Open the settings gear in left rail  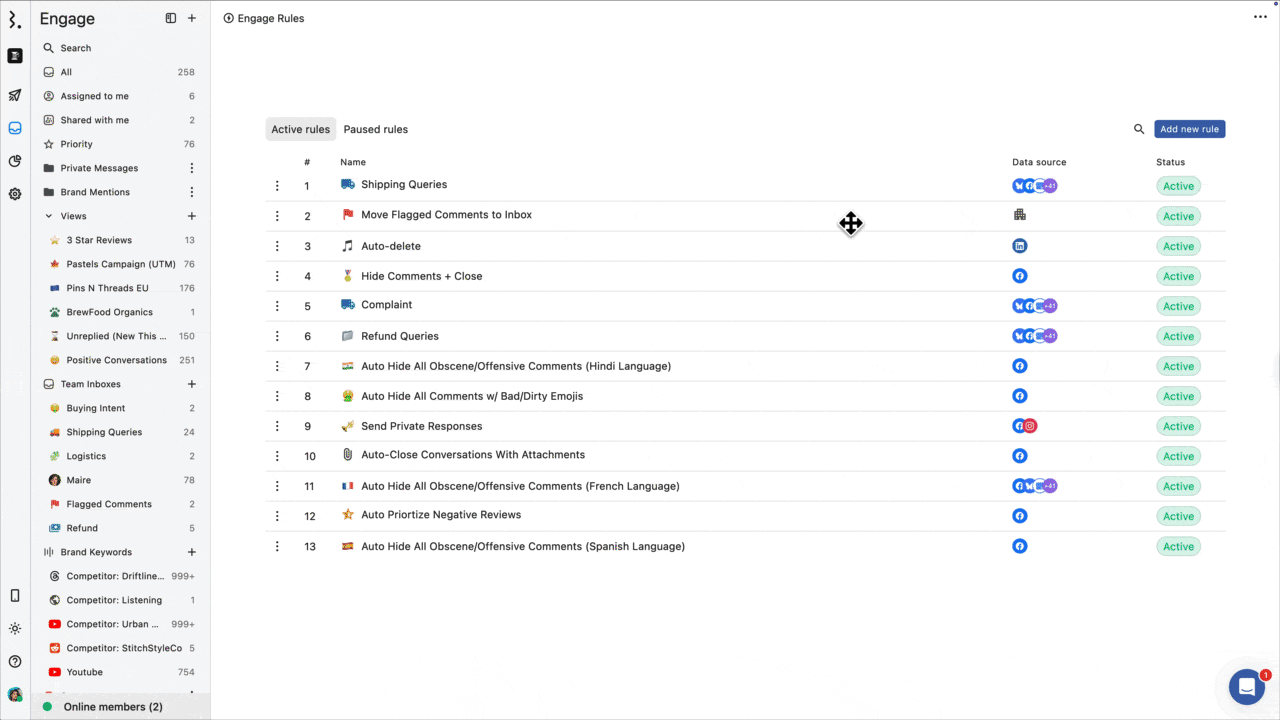pos(15,194)
